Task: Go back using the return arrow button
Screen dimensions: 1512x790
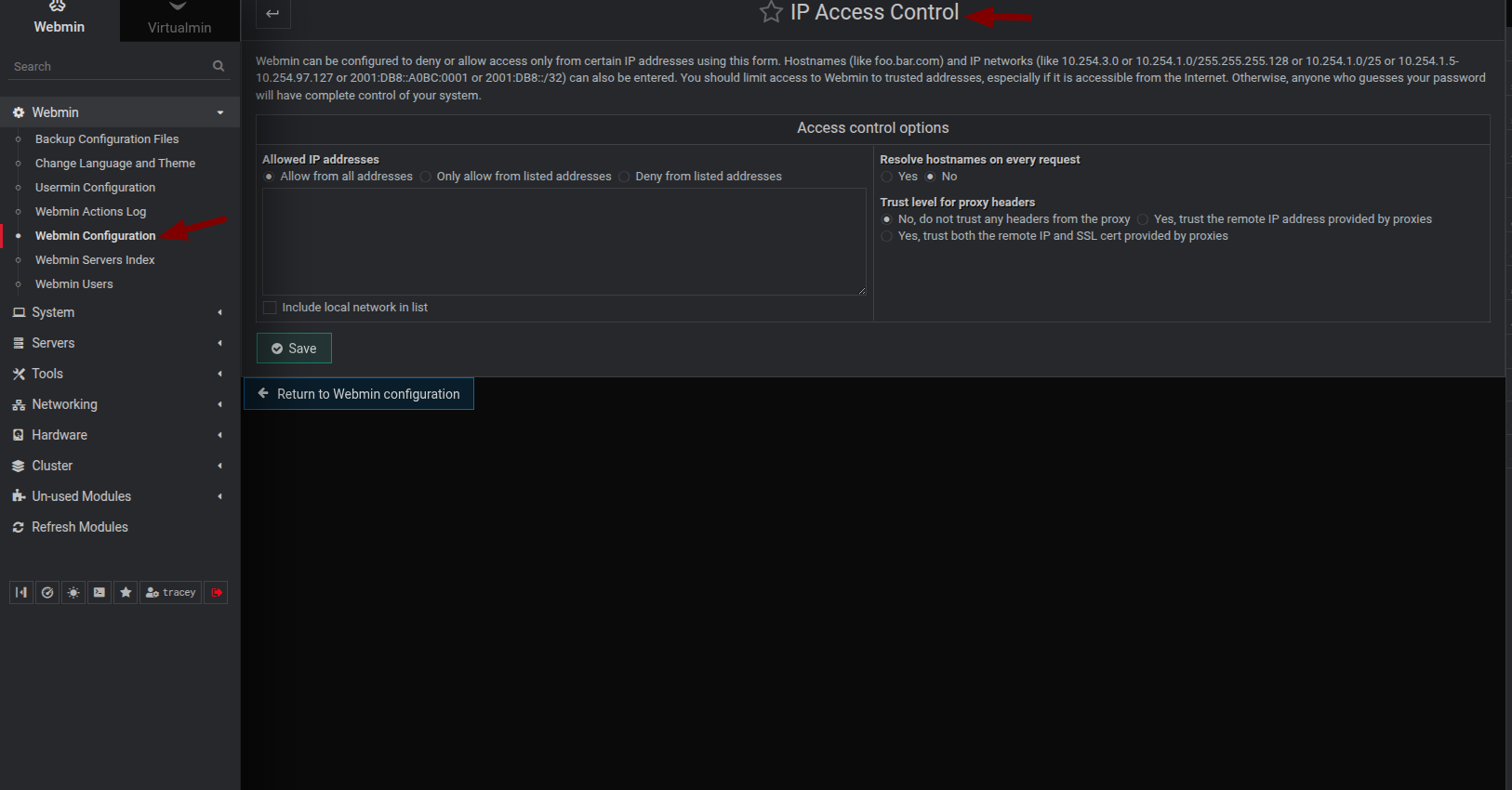Action: click(272, 13)
